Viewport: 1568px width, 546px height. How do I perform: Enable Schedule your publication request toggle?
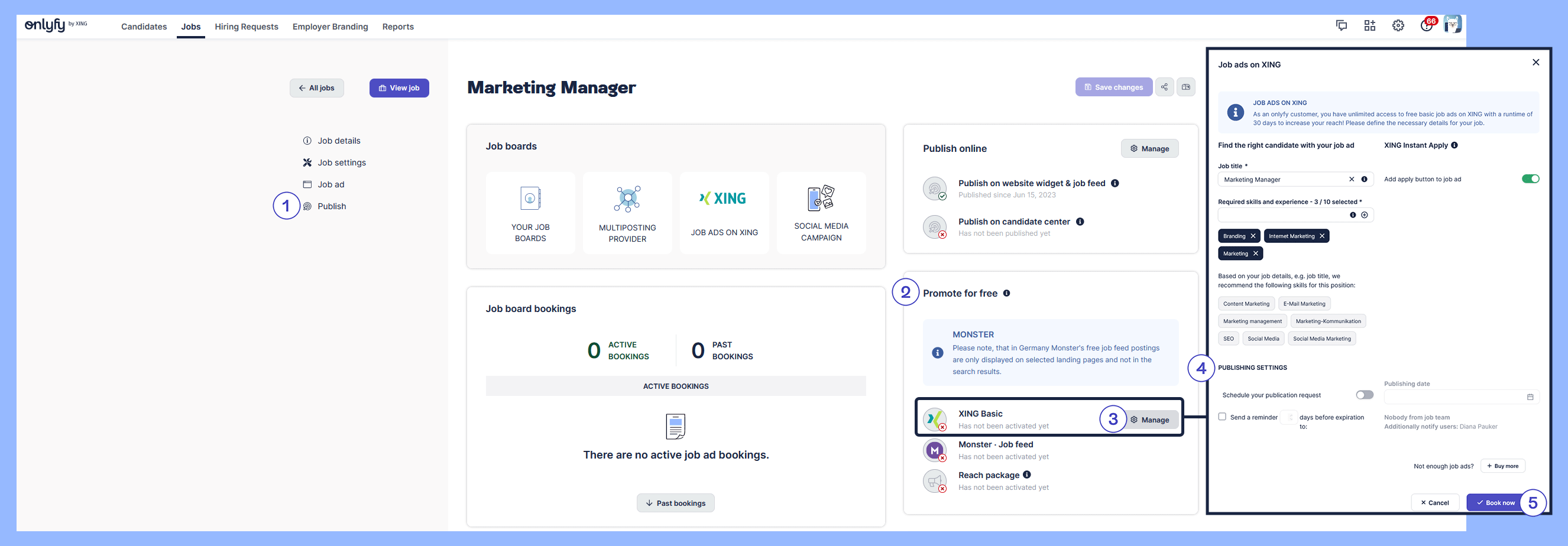[1364, 395]
